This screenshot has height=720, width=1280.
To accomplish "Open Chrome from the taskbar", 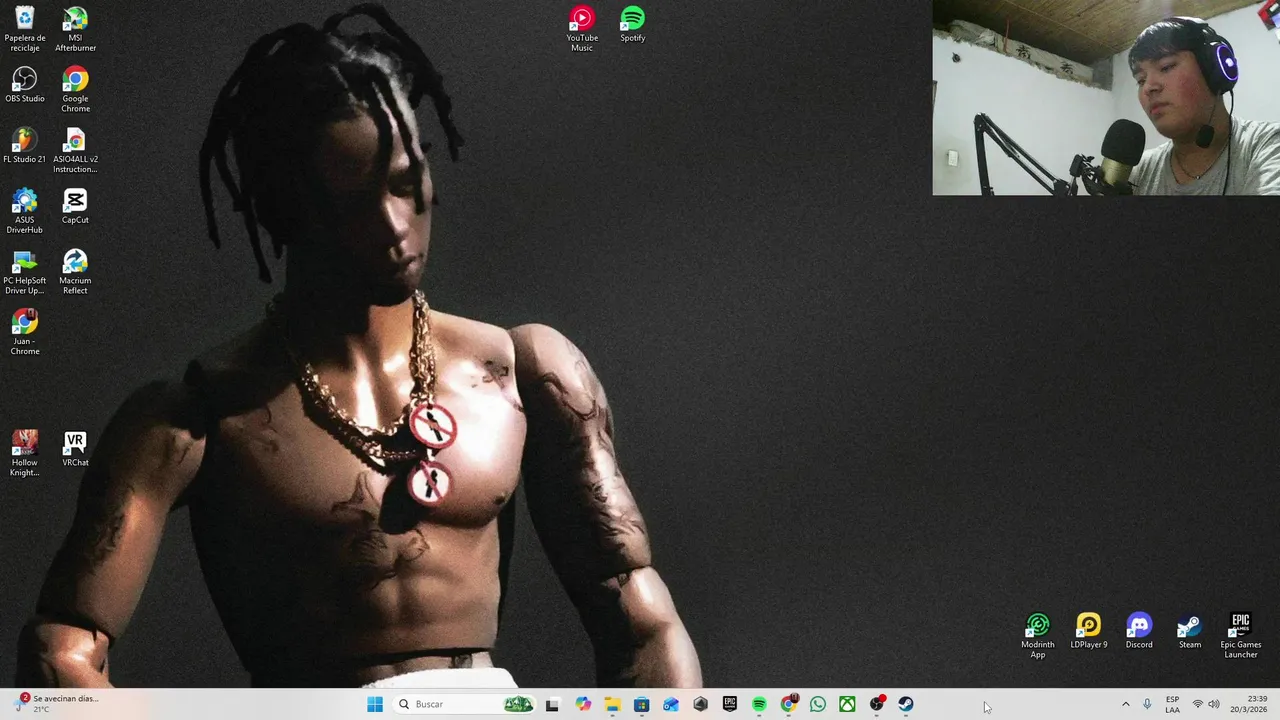I will 789,704.
